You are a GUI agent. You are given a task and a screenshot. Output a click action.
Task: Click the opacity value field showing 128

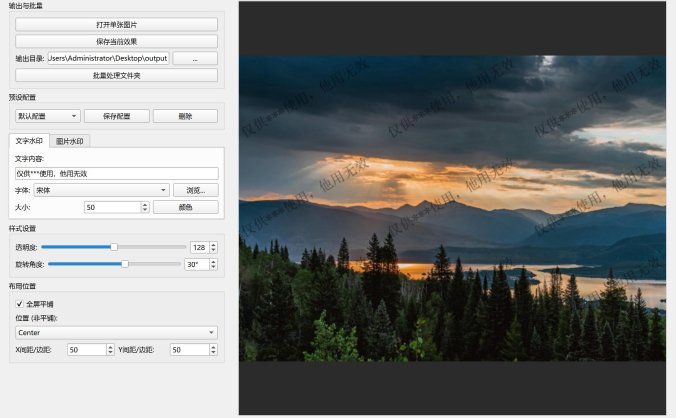coord(200,247)
